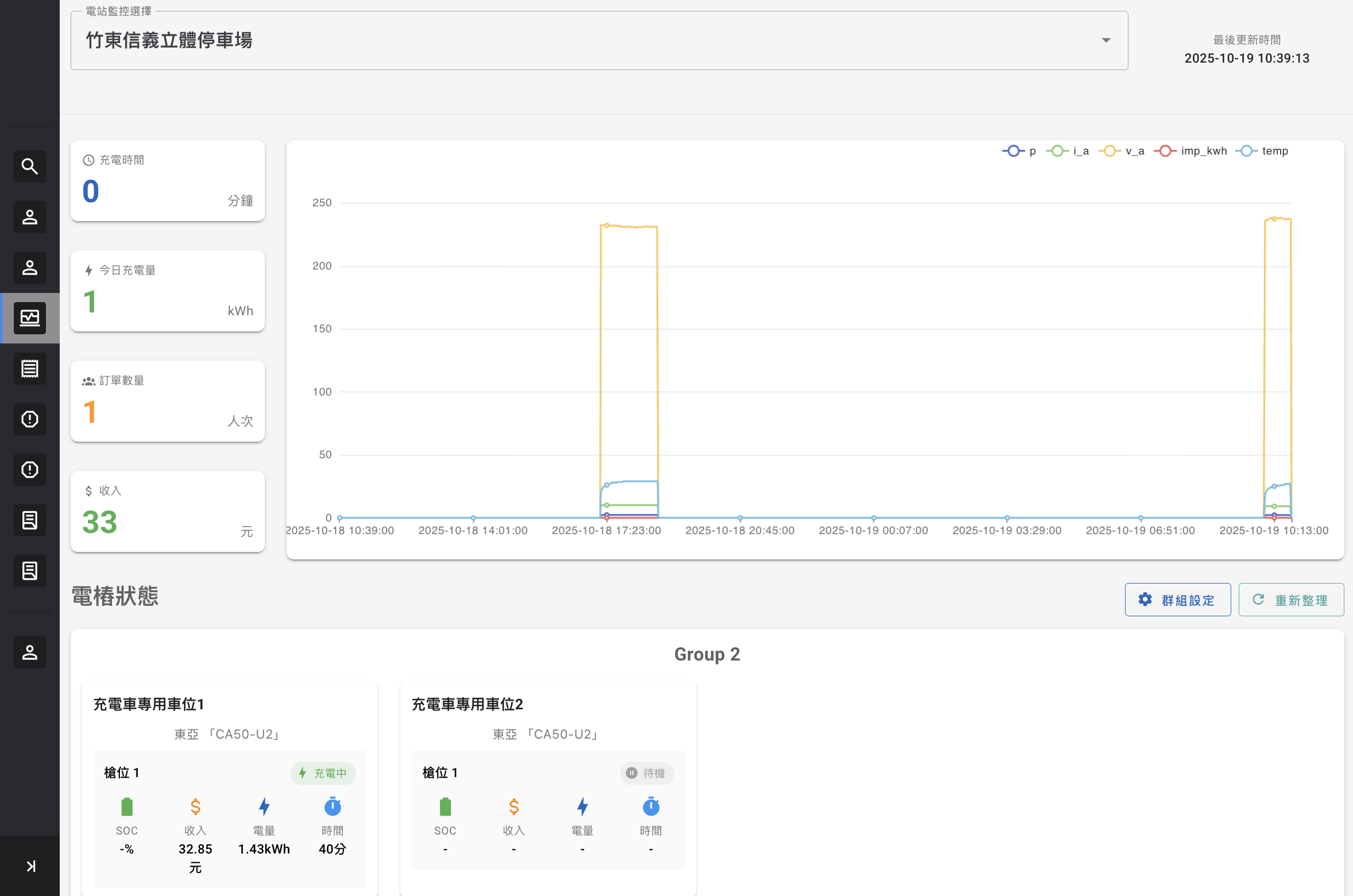Click the 重新整理 refresh button
Image resolution: width=1353 pixels, height=896 pixels.
coord(1291,600)
